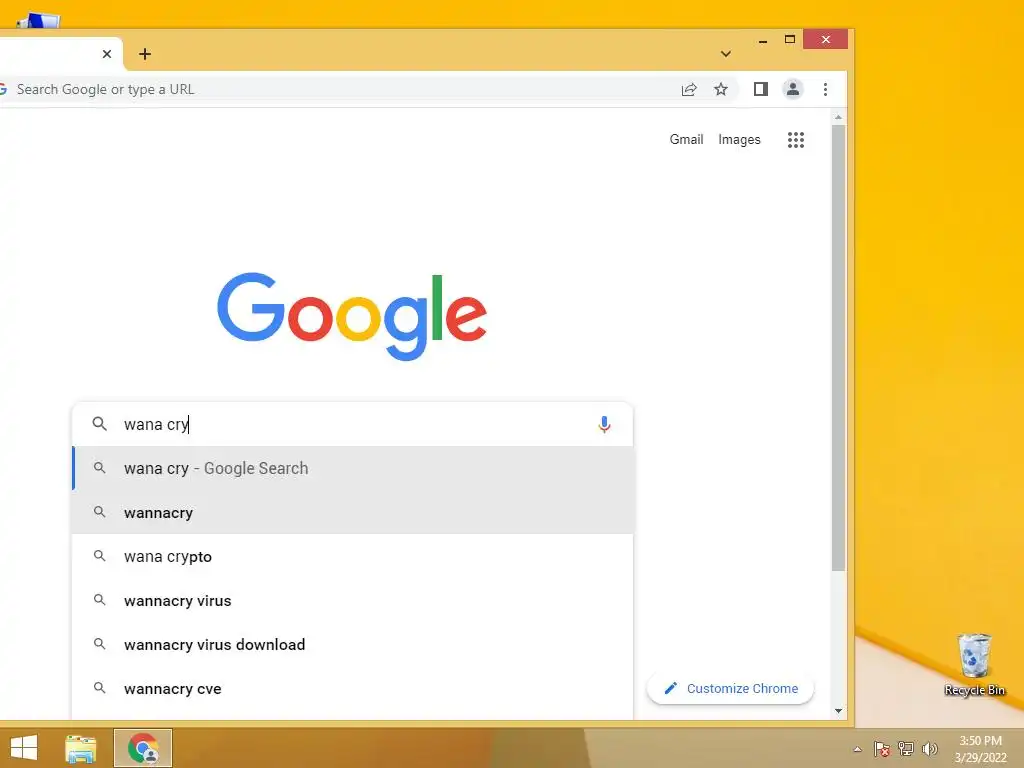Viewport: 1024px width, 768px height.
Task: Click the Chrome taskbar icon
Action: (143, 748)
